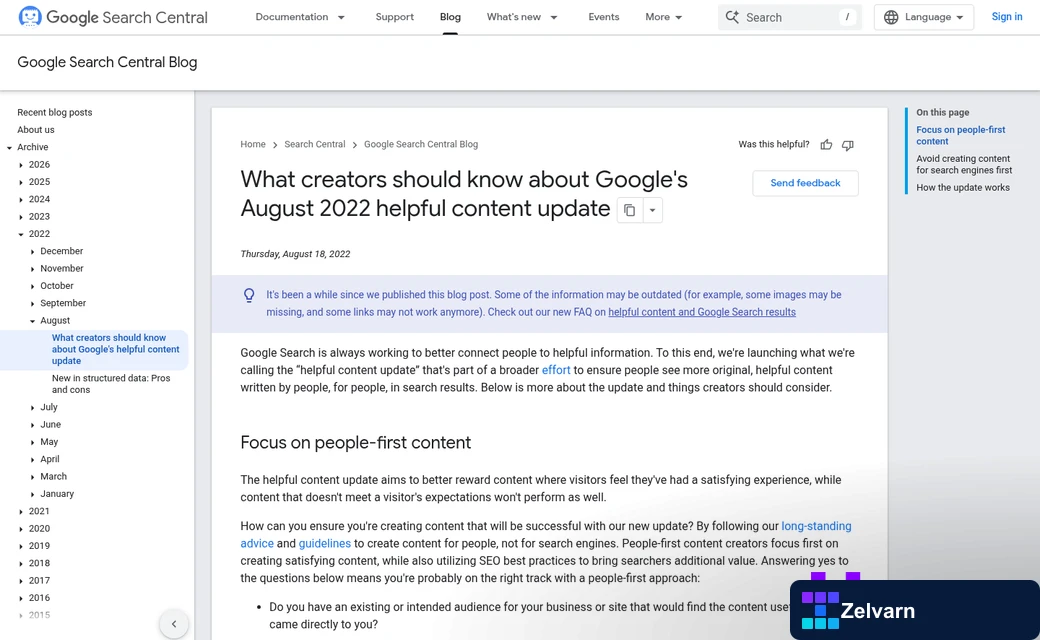Expand the June month node
This screenshot has height=640, width=1040.
click(x=32, y=424)
